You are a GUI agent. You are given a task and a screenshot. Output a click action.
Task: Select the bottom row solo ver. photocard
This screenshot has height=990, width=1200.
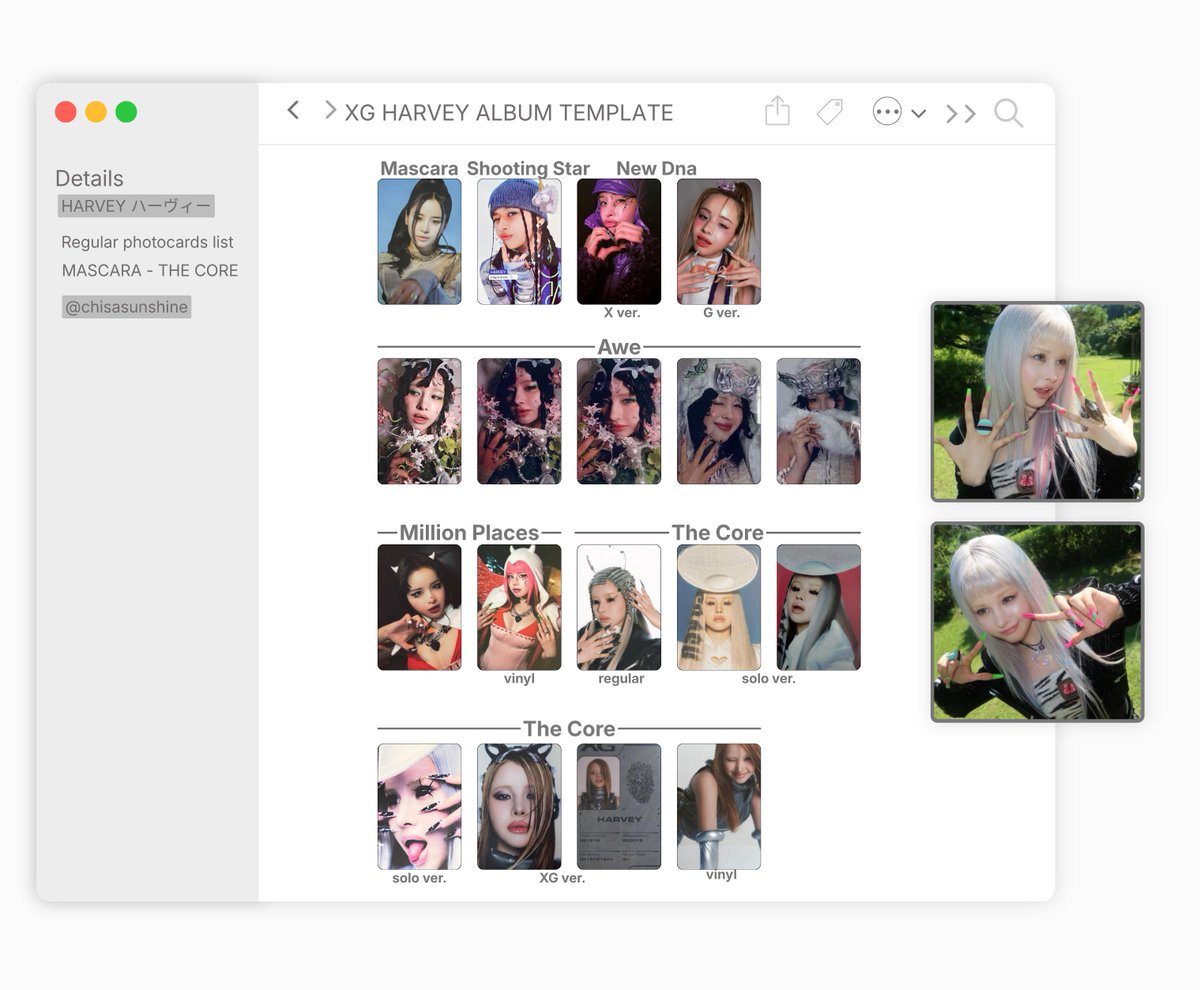click(419, 806)
